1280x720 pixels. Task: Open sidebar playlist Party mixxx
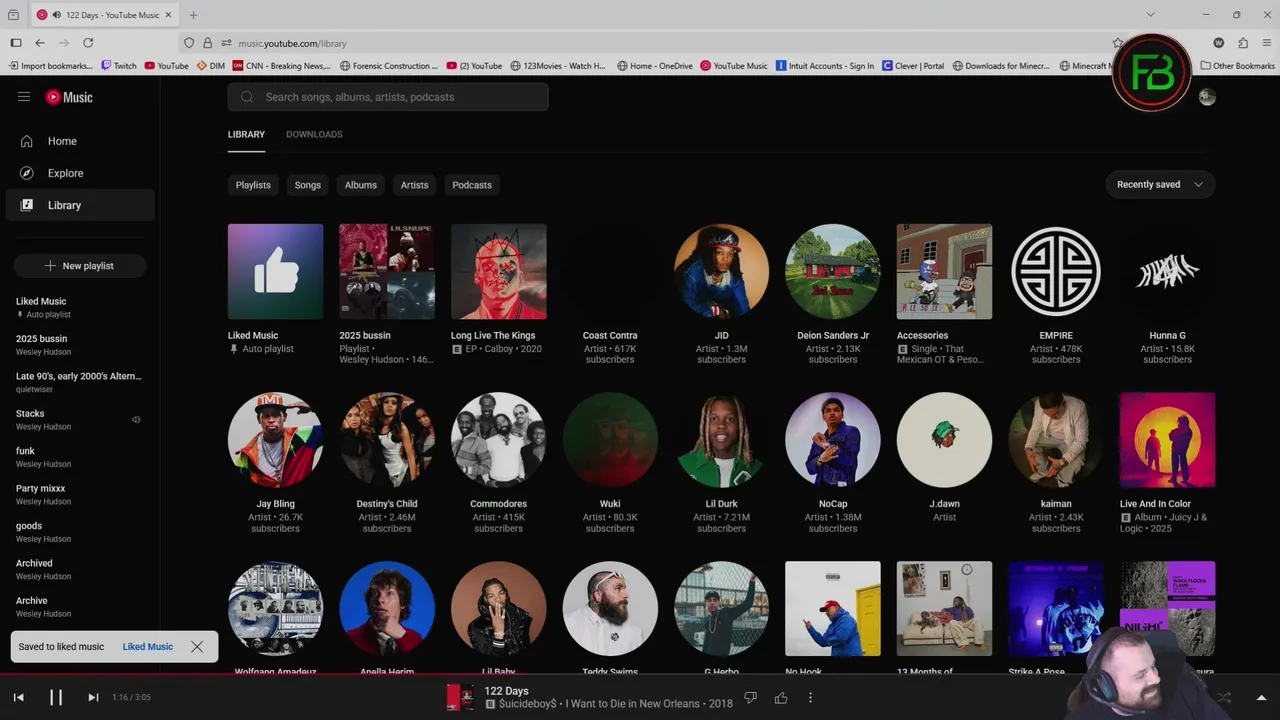pos(80,494)
